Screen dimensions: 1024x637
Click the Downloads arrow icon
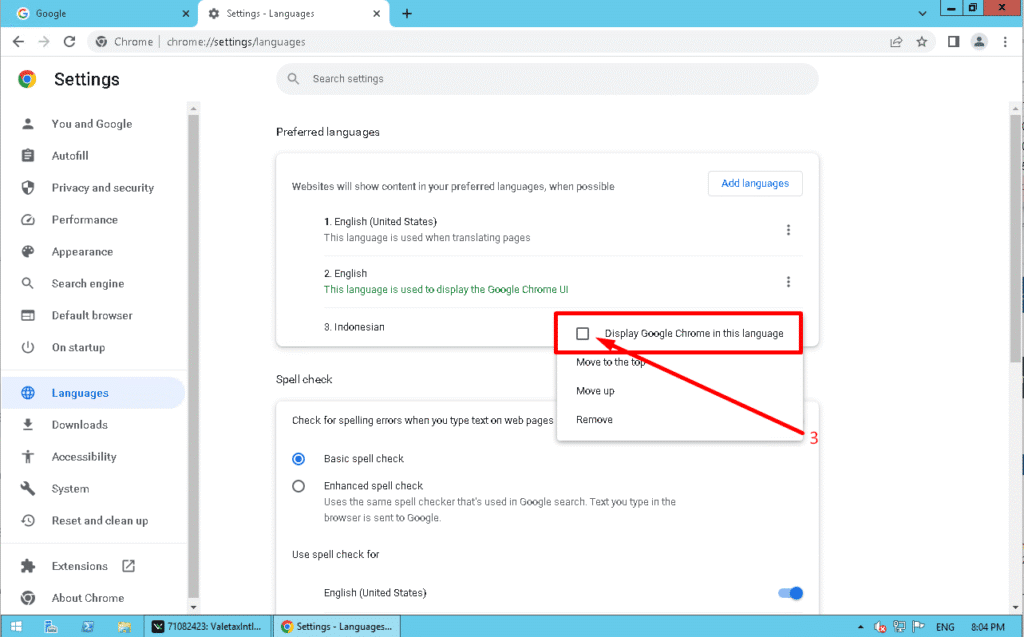(x=27, y=425)
